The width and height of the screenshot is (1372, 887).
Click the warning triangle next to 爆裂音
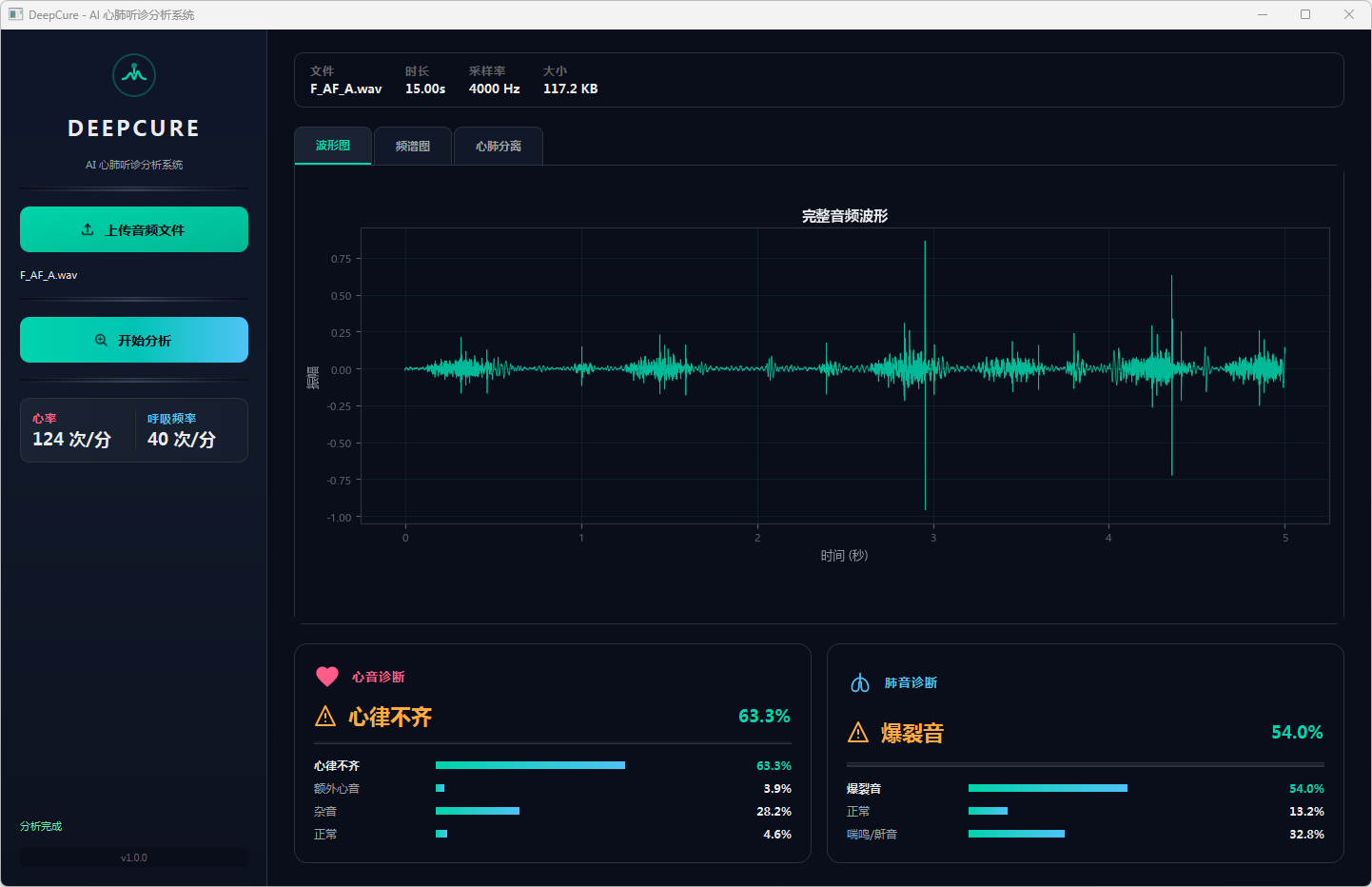[x=858, y=733]
